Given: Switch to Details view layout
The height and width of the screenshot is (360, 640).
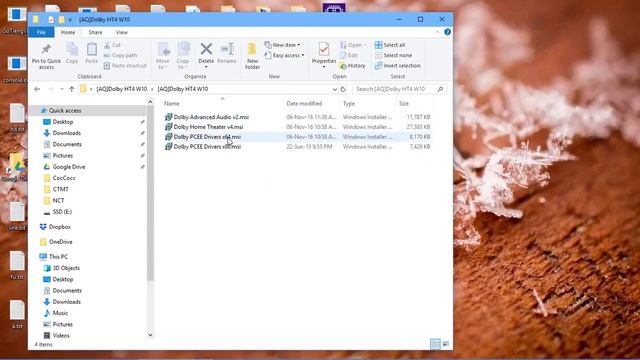Looking at the screenshot, I should coord(435,344).
